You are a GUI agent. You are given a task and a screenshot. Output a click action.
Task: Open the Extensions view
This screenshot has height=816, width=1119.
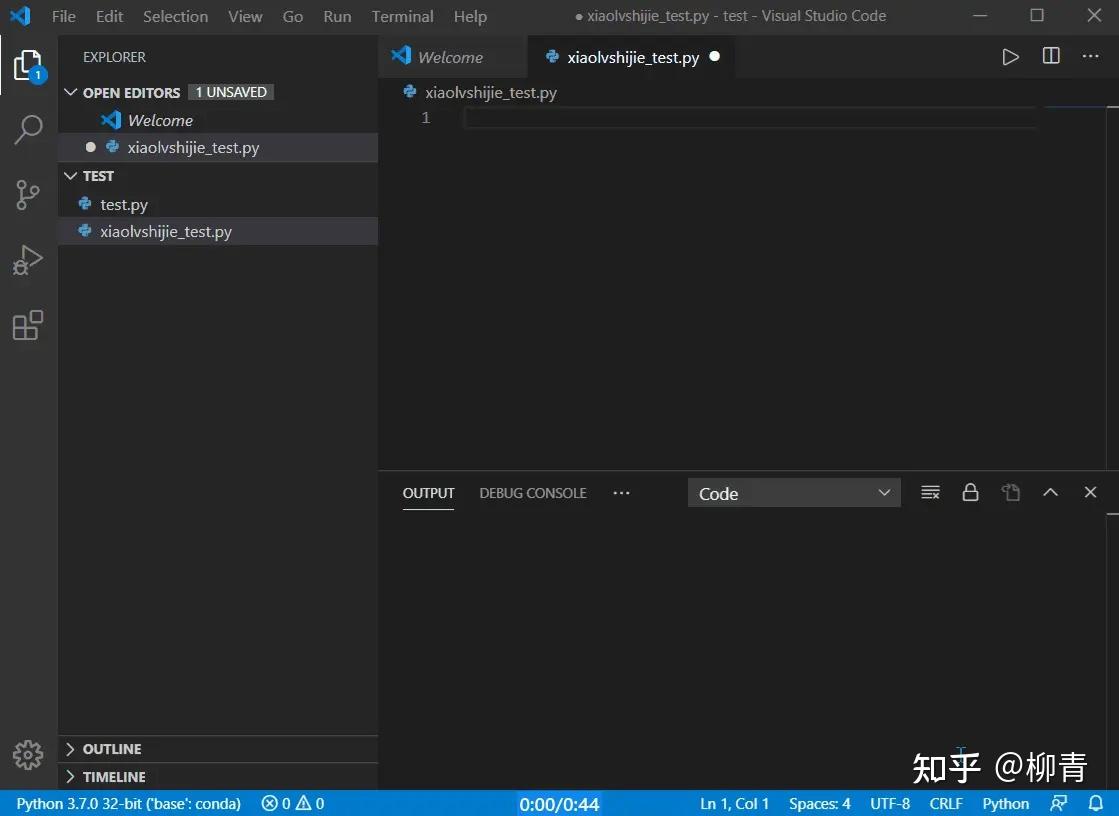28,326
